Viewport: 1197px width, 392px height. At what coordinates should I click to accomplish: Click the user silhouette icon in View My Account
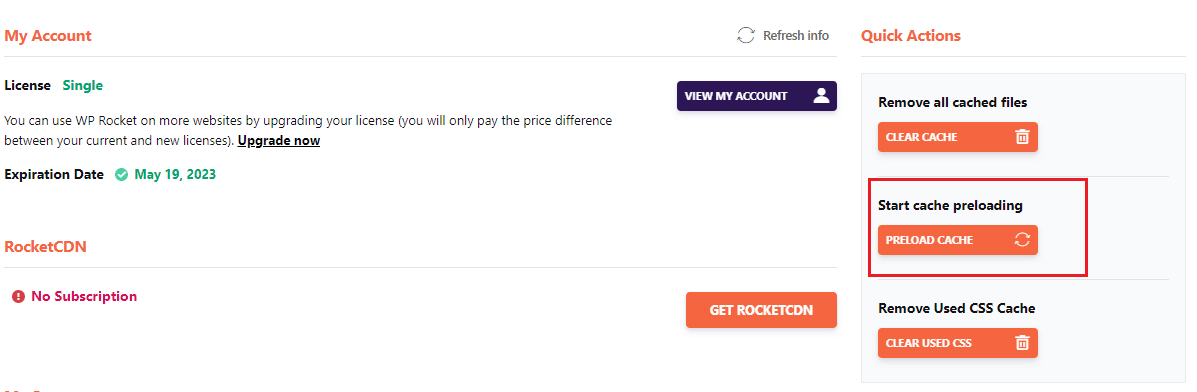coord(821,96)
